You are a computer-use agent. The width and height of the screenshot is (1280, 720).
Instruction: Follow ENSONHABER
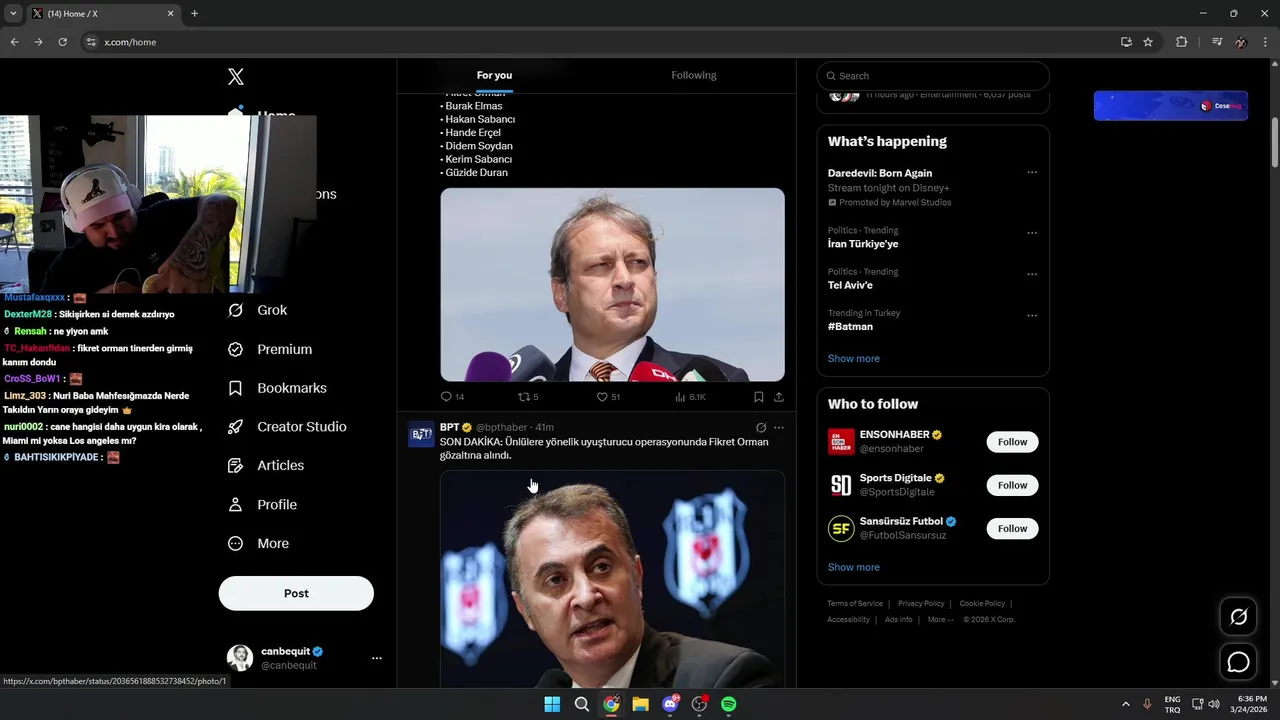[x=1012, y=442]
